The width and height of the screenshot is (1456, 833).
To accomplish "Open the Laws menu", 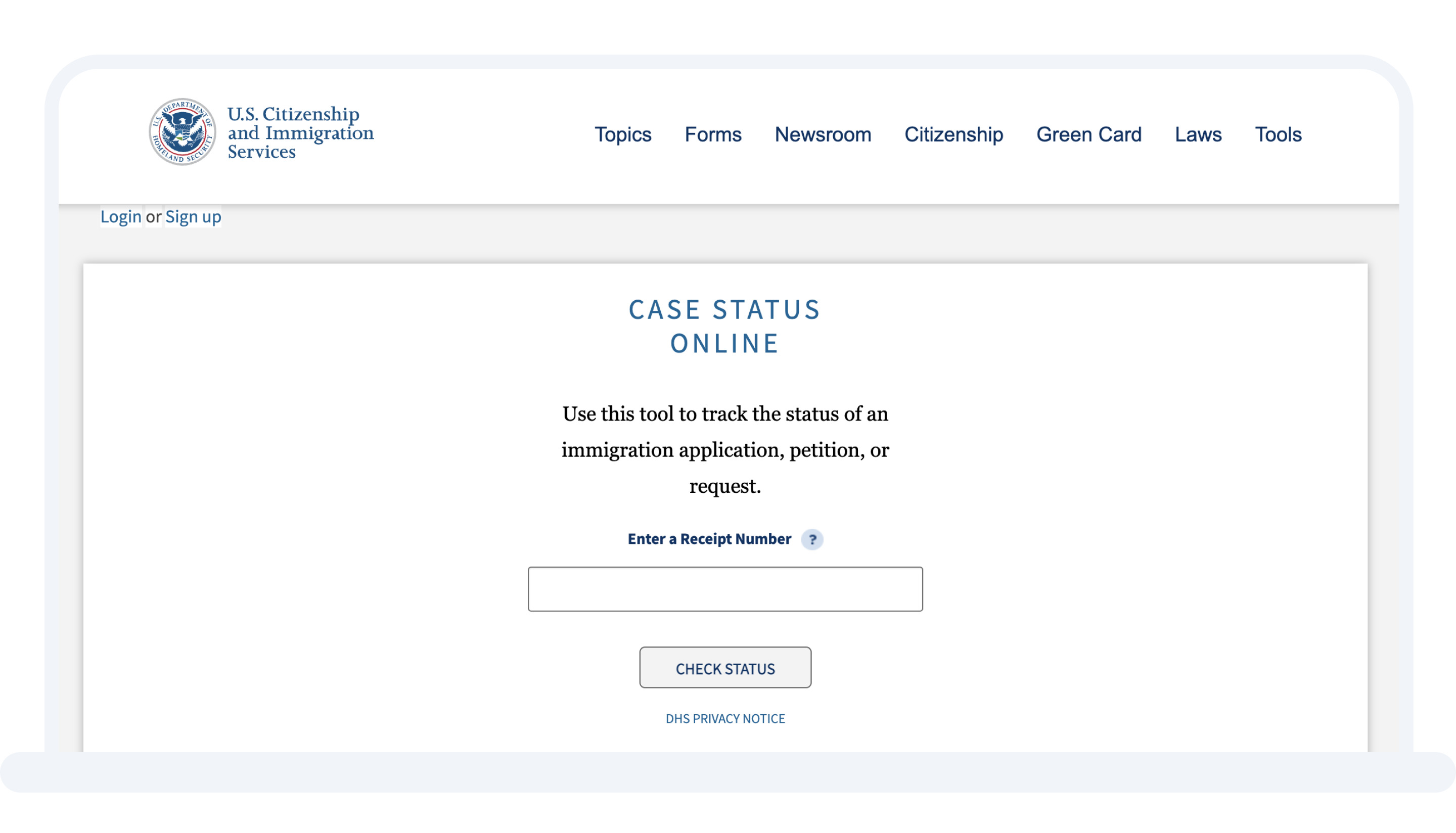I will coord(1198,134).
